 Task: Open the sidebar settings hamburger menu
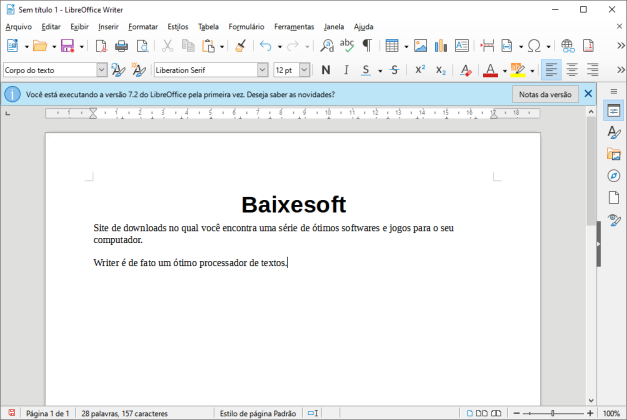coord(614,92)
